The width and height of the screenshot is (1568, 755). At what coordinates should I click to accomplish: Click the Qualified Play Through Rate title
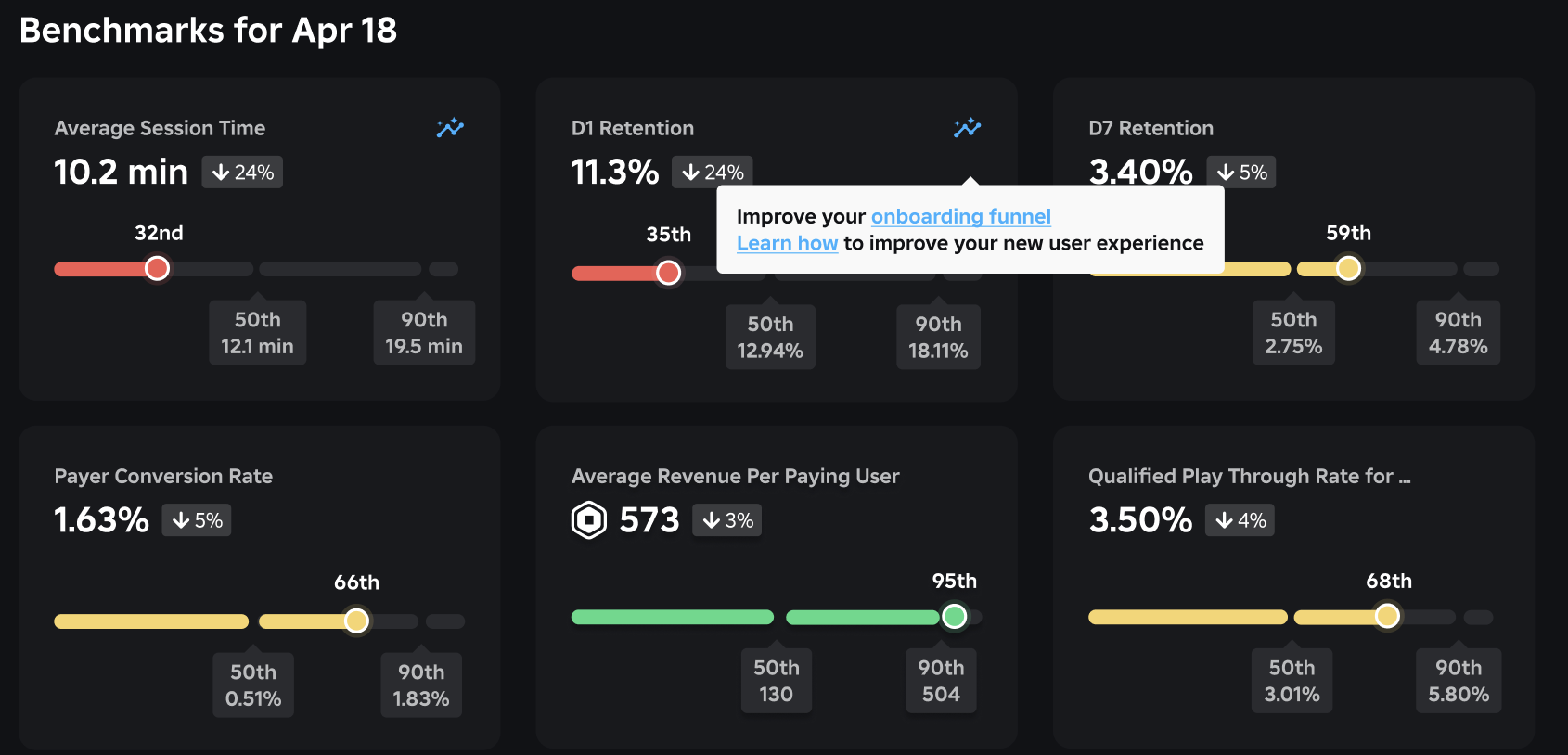pos(1249,476)
